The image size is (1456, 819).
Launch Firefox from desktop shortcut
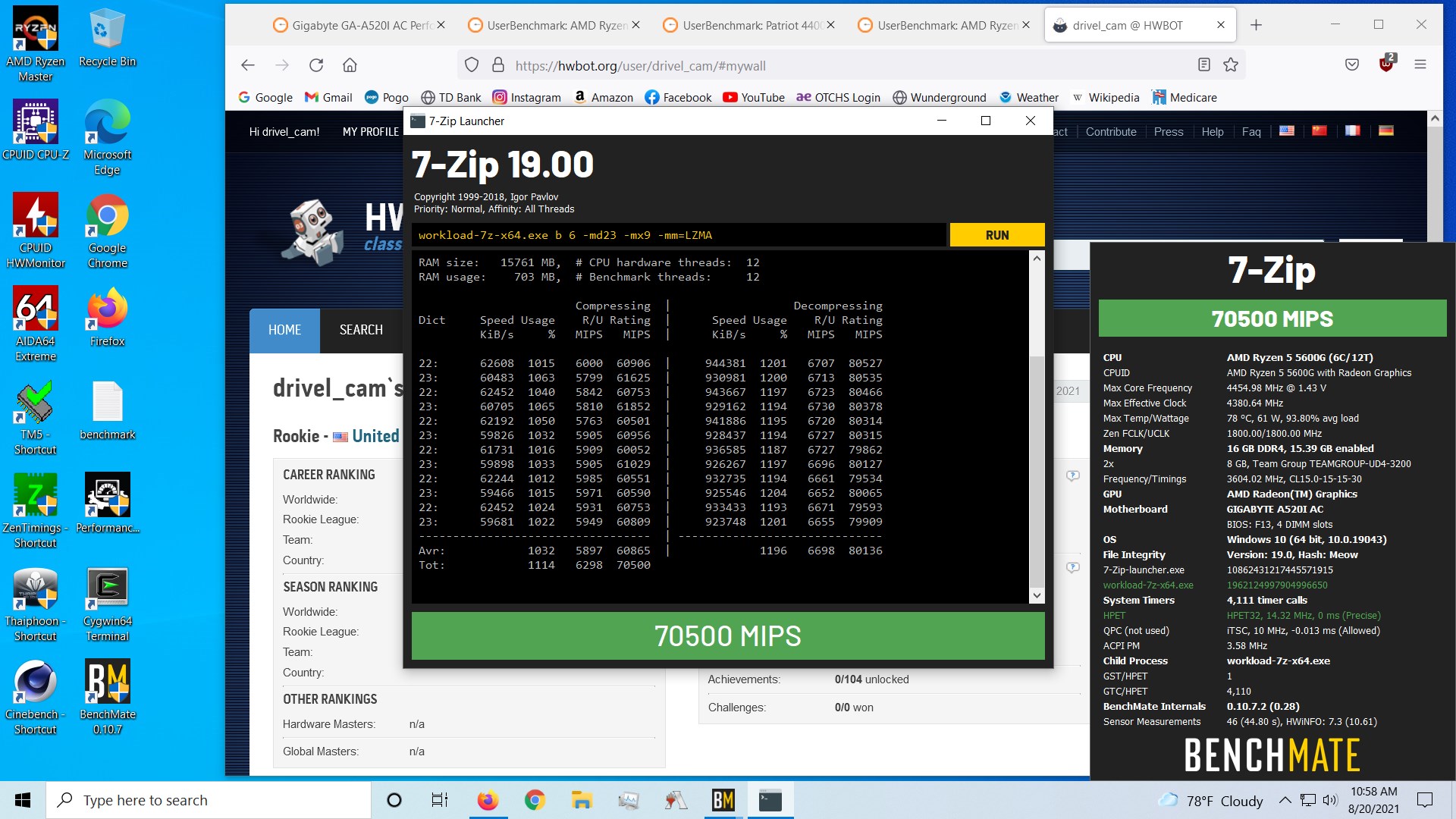[107, 317]
